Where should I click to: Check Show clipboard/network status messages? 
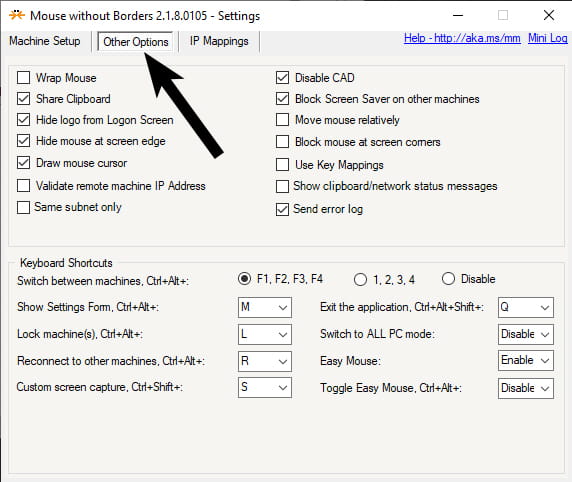[x=282, y=186]
